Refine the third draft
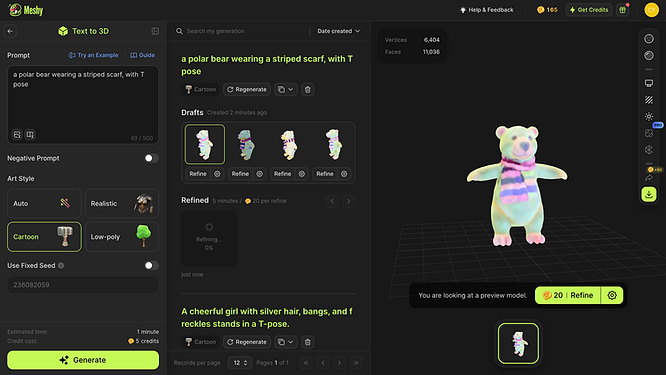This screenshot has width=666, height=375. point(282,174)
